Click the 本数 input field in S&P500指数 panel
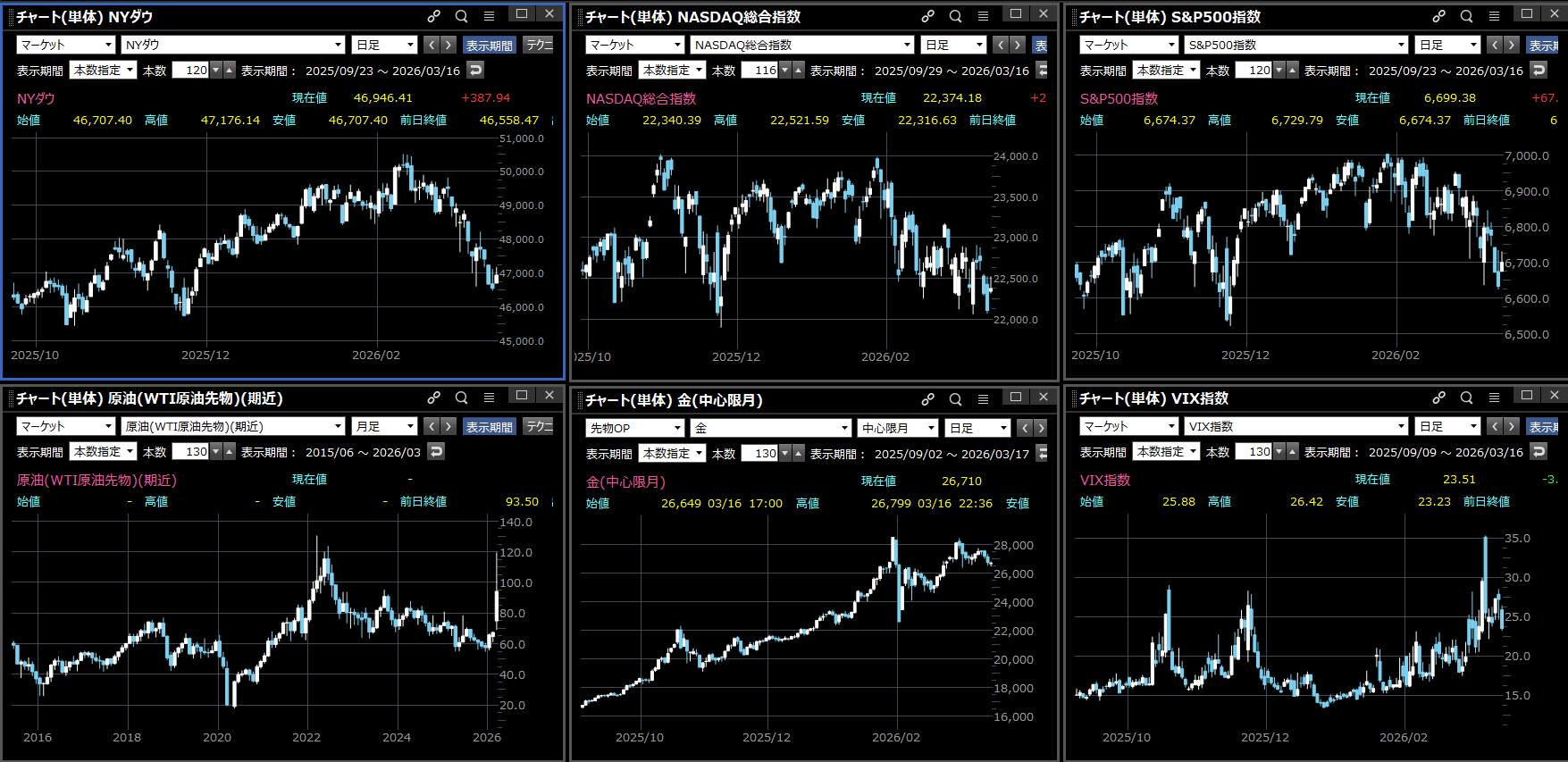The height and width of the screenshot is (762, 1568). tap(1254, 70)
